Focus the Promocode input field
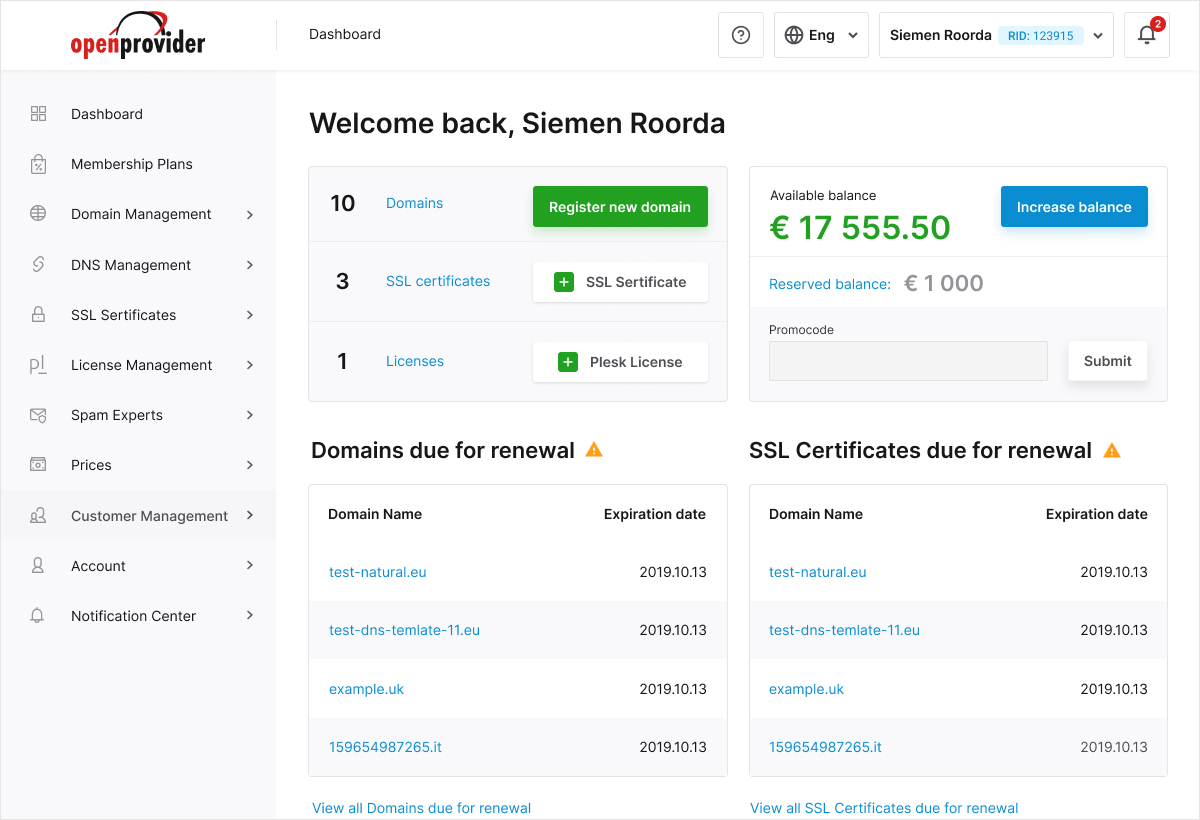 (908, 361)
